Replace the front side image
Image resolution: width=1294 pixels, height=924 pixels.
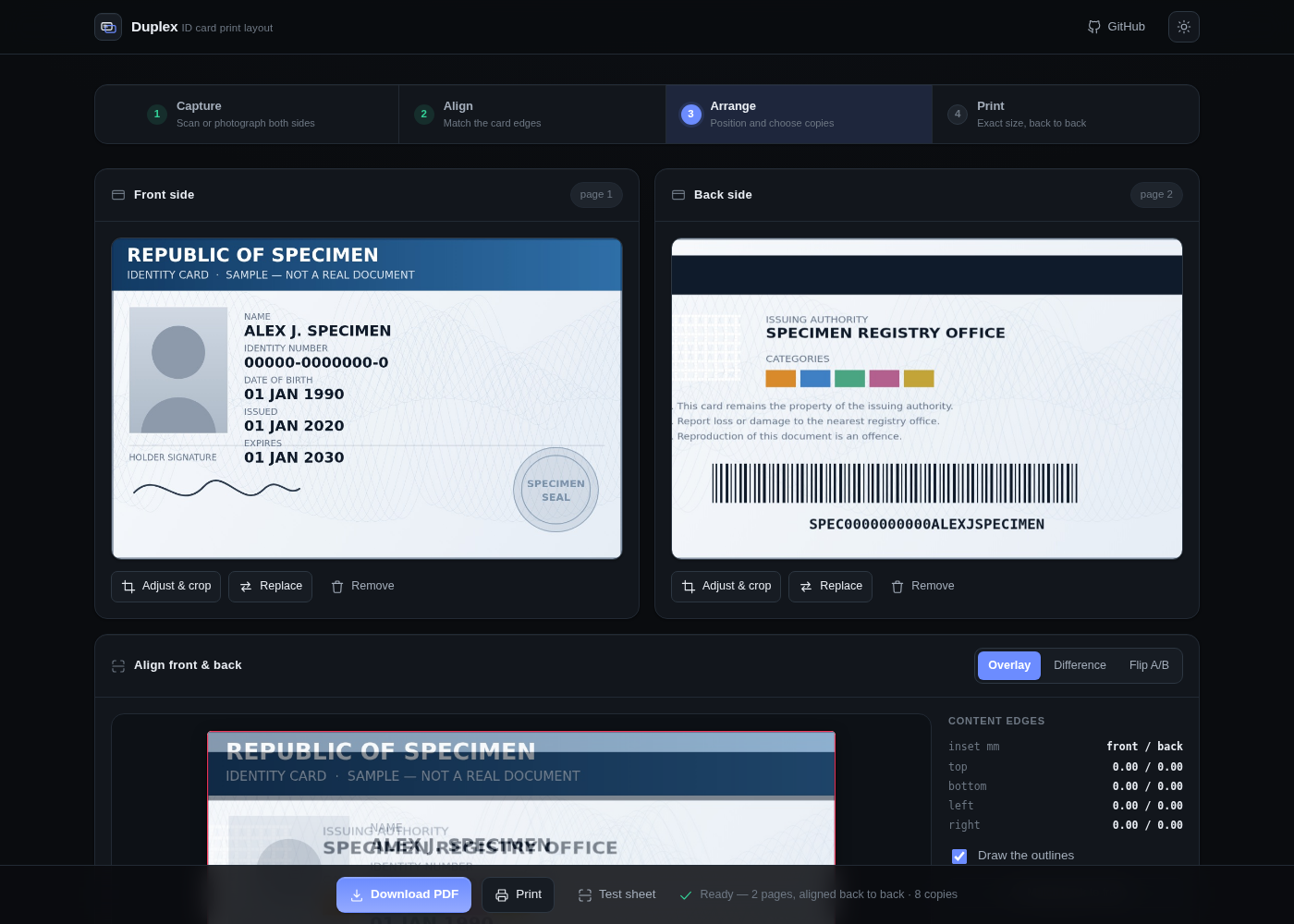tap(271, 587)
